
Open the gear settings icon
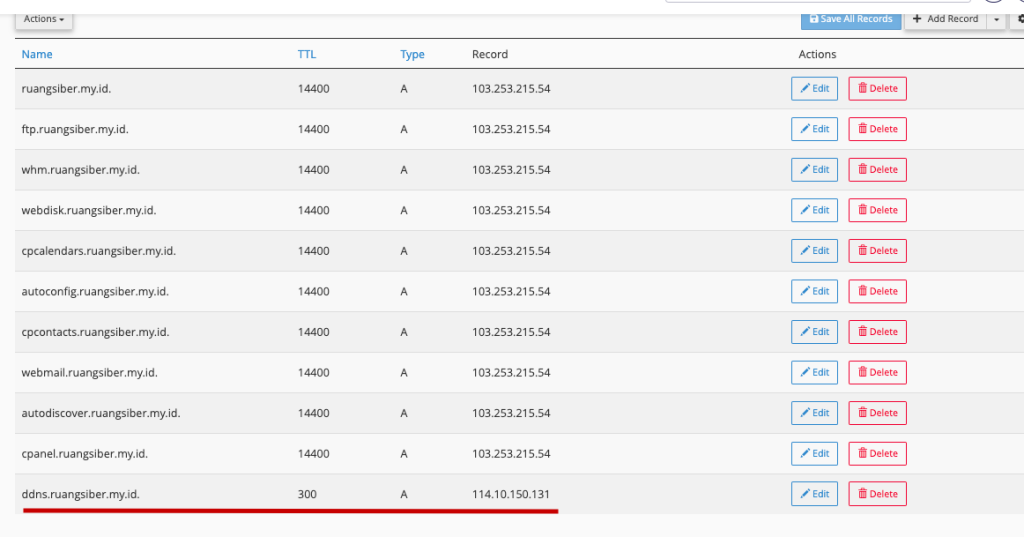[1018, 18]
